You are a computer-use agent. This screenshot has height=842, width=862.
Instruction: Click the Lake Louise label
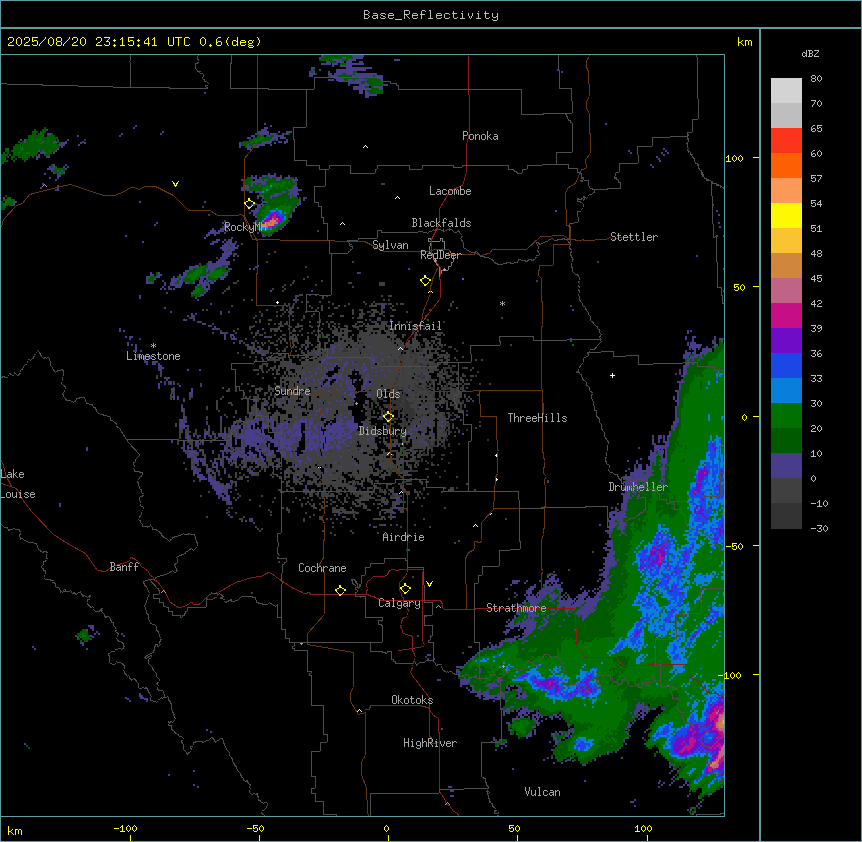pyautogui.click(x=18, y=484)
